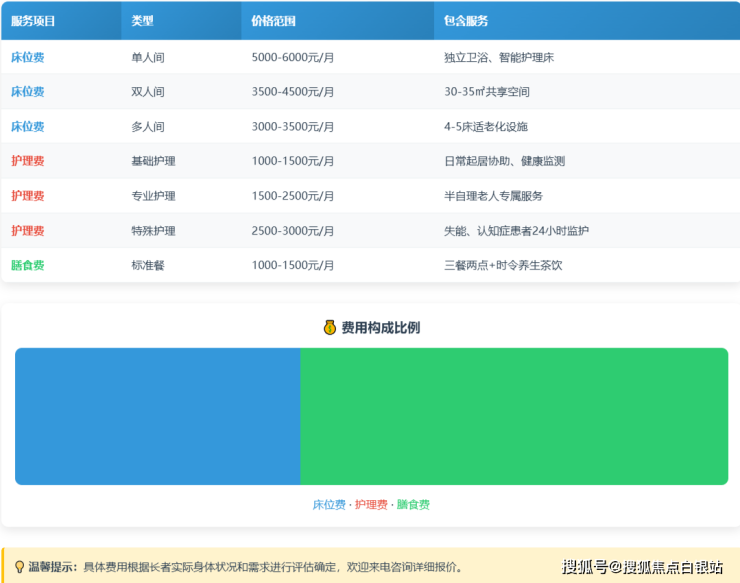Click the green 膳食费 legend label under the bar
Screen dimensions: 740x583
click(x=413, y=505)
